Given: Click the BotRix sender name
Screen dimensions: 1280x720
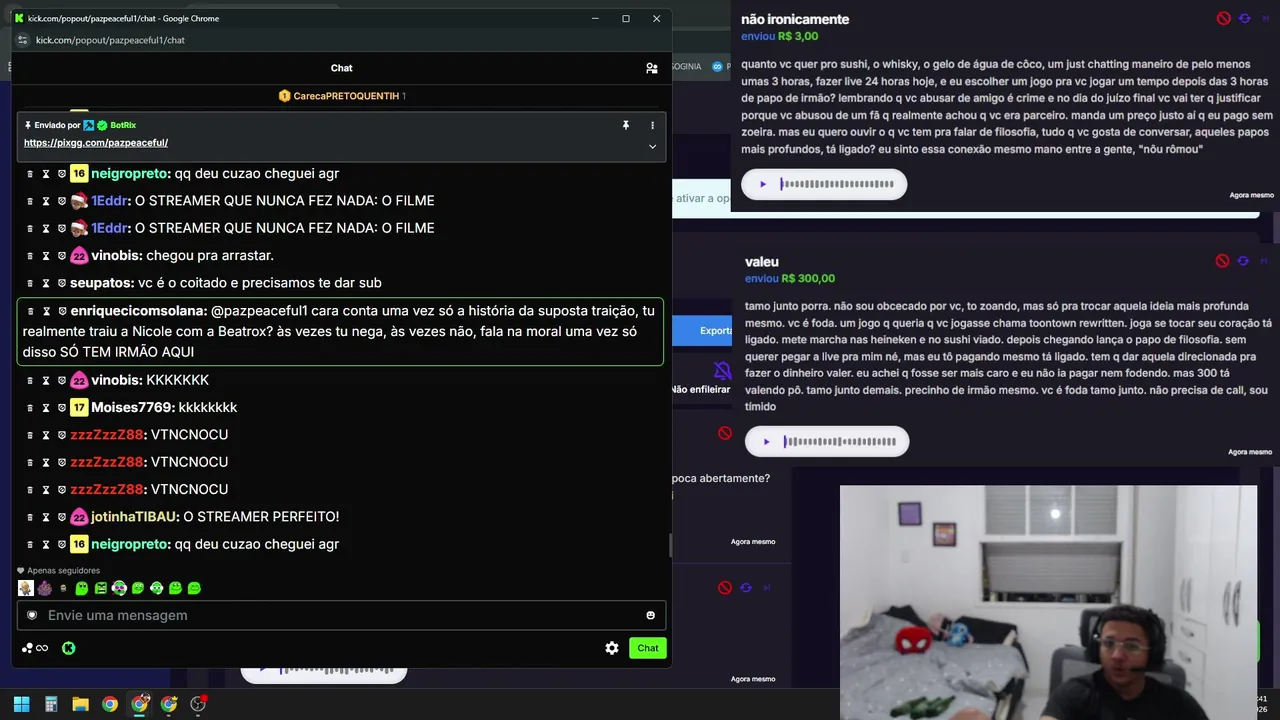Looking at the screenshot, I should [123, 125].
